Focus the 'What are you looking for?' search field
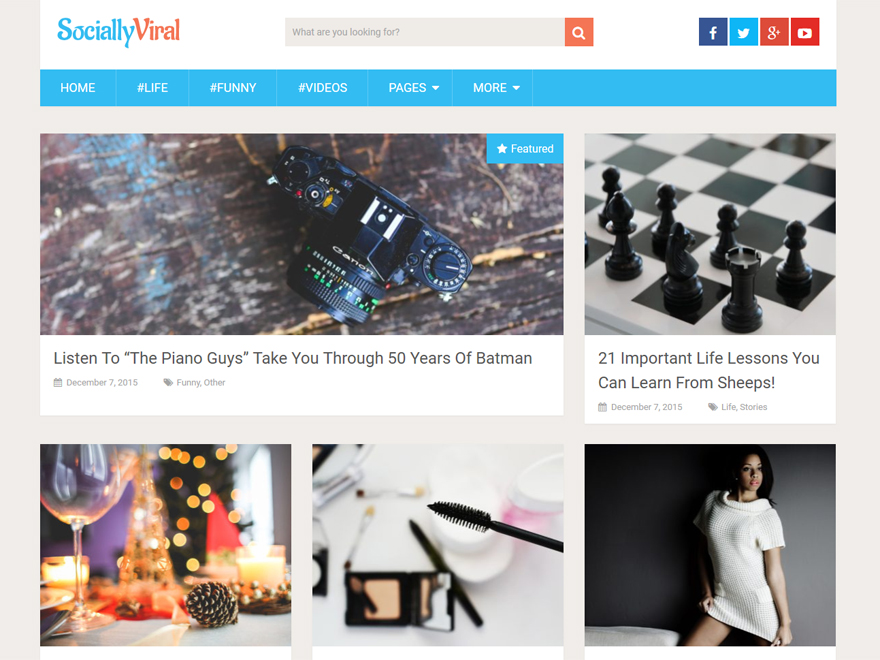Image resolution: width=880 pixels, height=660 pixels. (x=425, y=32)
